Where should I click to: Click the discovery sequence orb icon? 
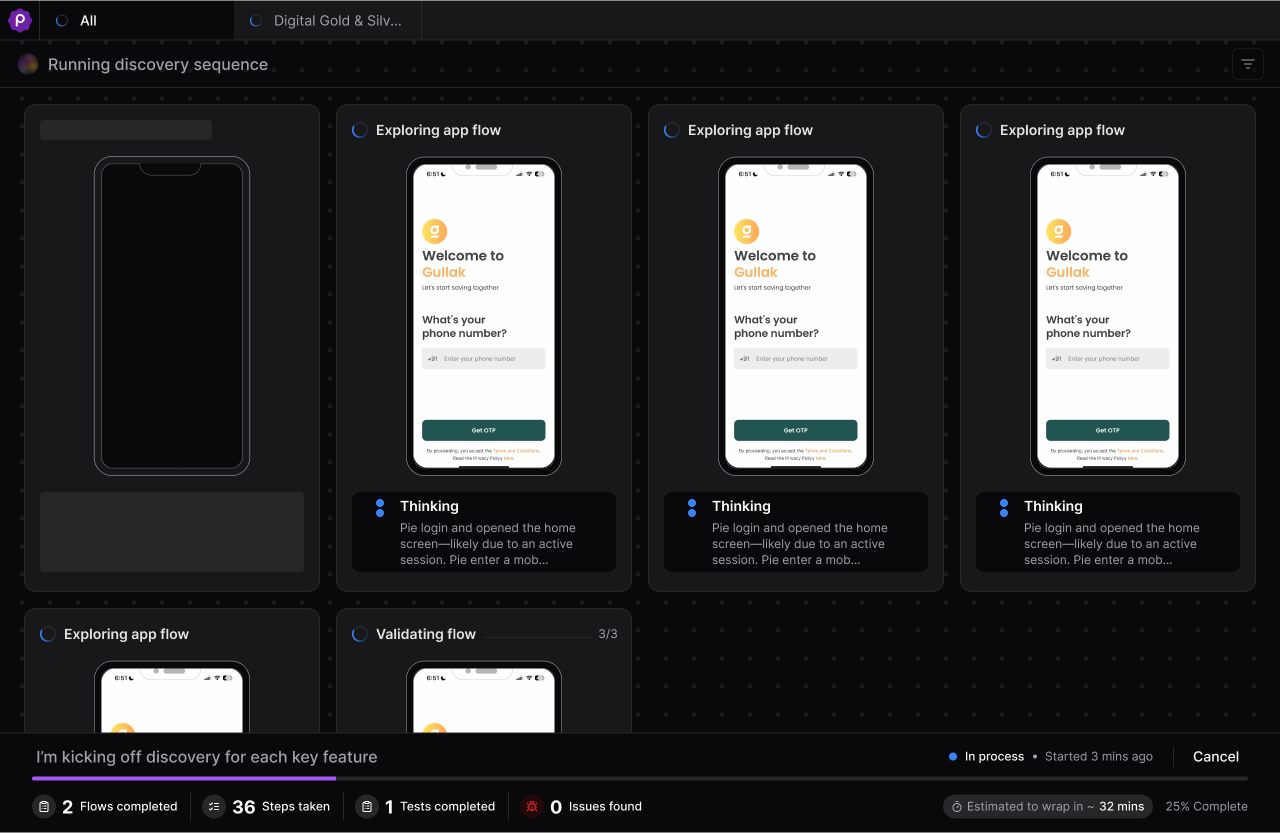[28, 64]
